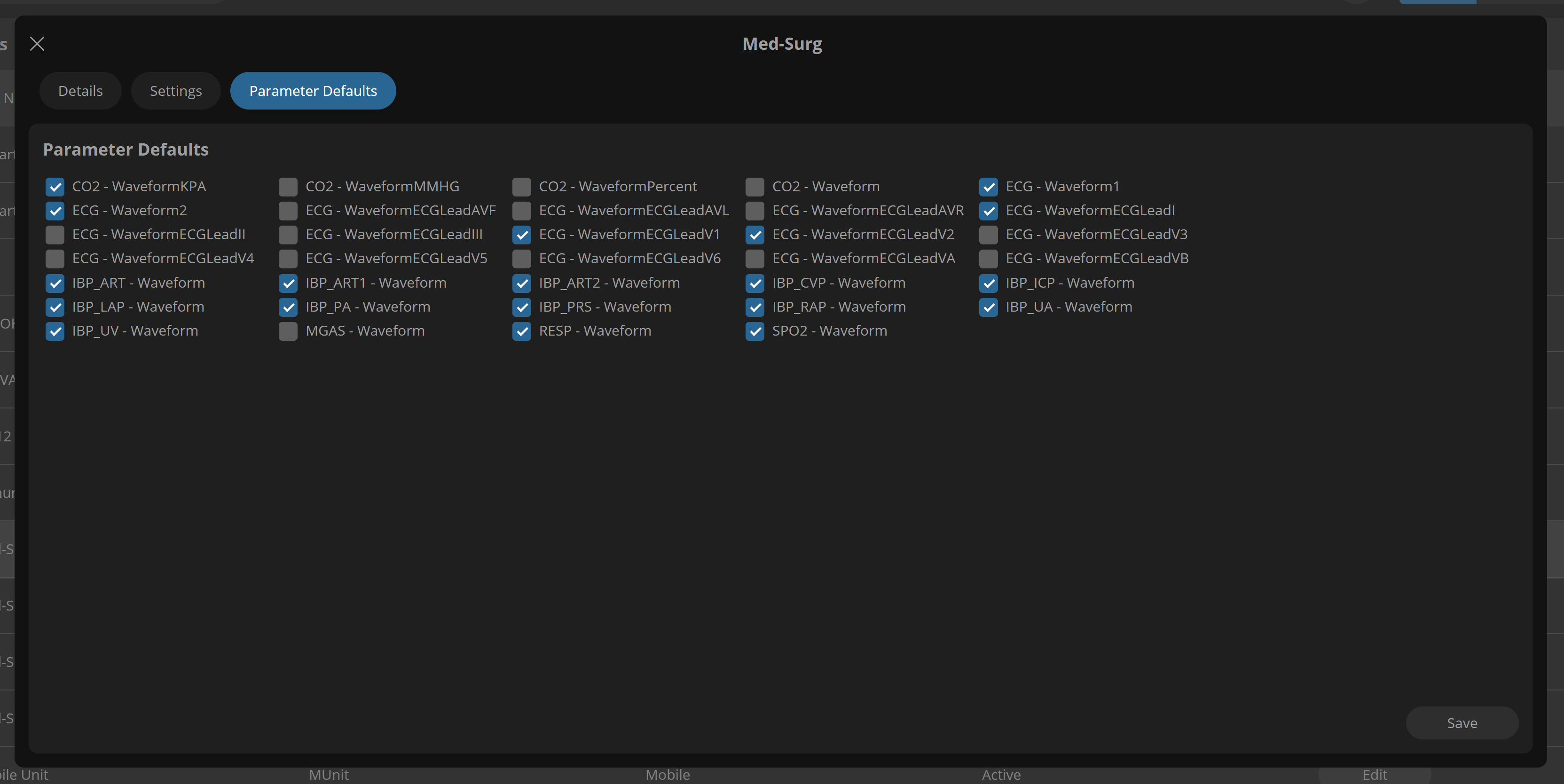Enable CO2 - WaveformMMHG checkbox
The width and height of the screenshot is (1564, 784).
pyautogui.click(x=288, y=187)
